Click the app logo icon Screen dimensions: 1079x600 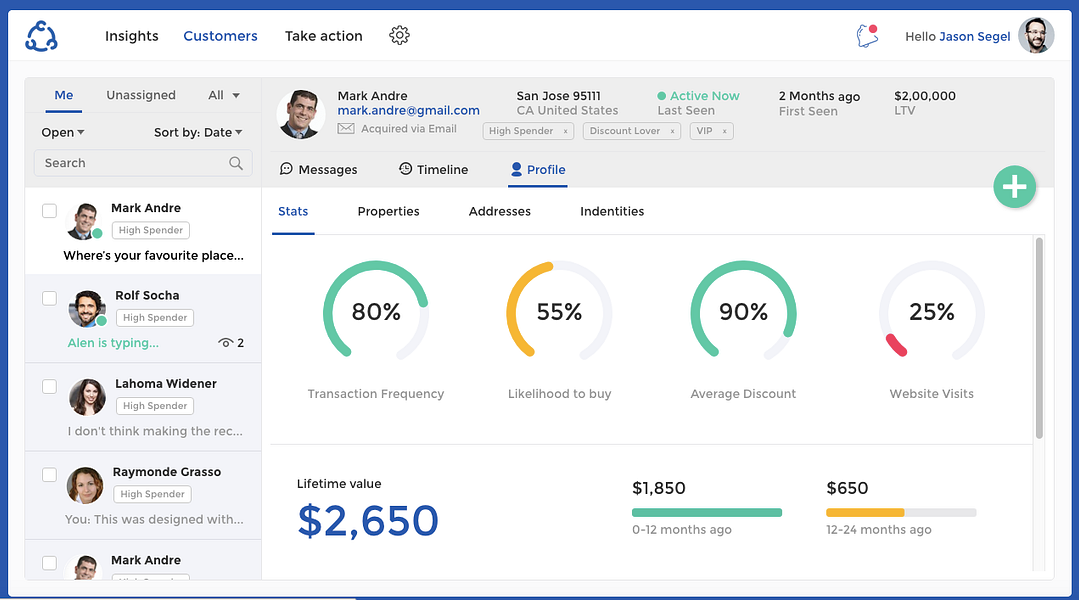[42, 36]
